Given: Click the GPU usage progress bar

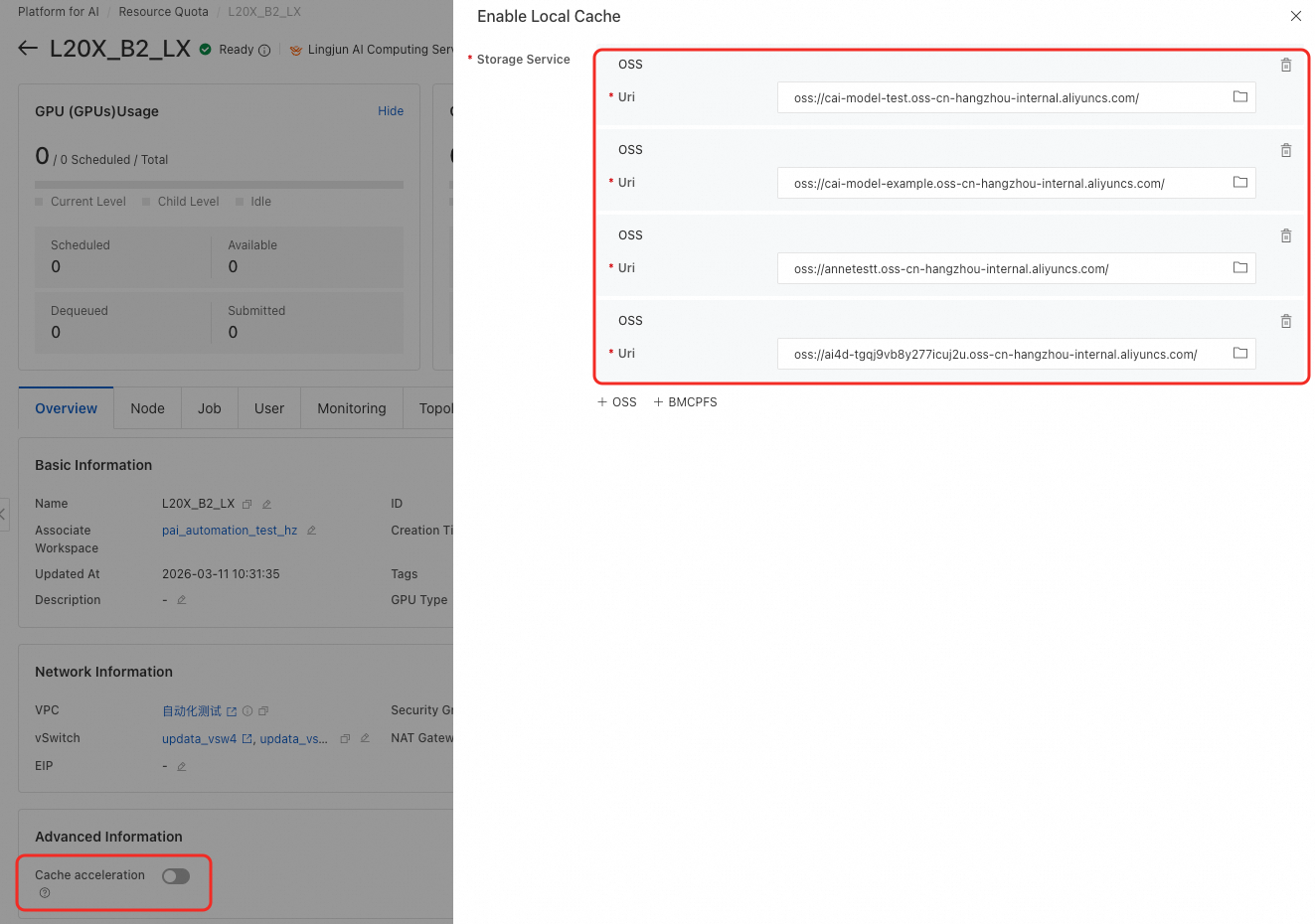Looking at the screenshot, I should tap(219, 185).
